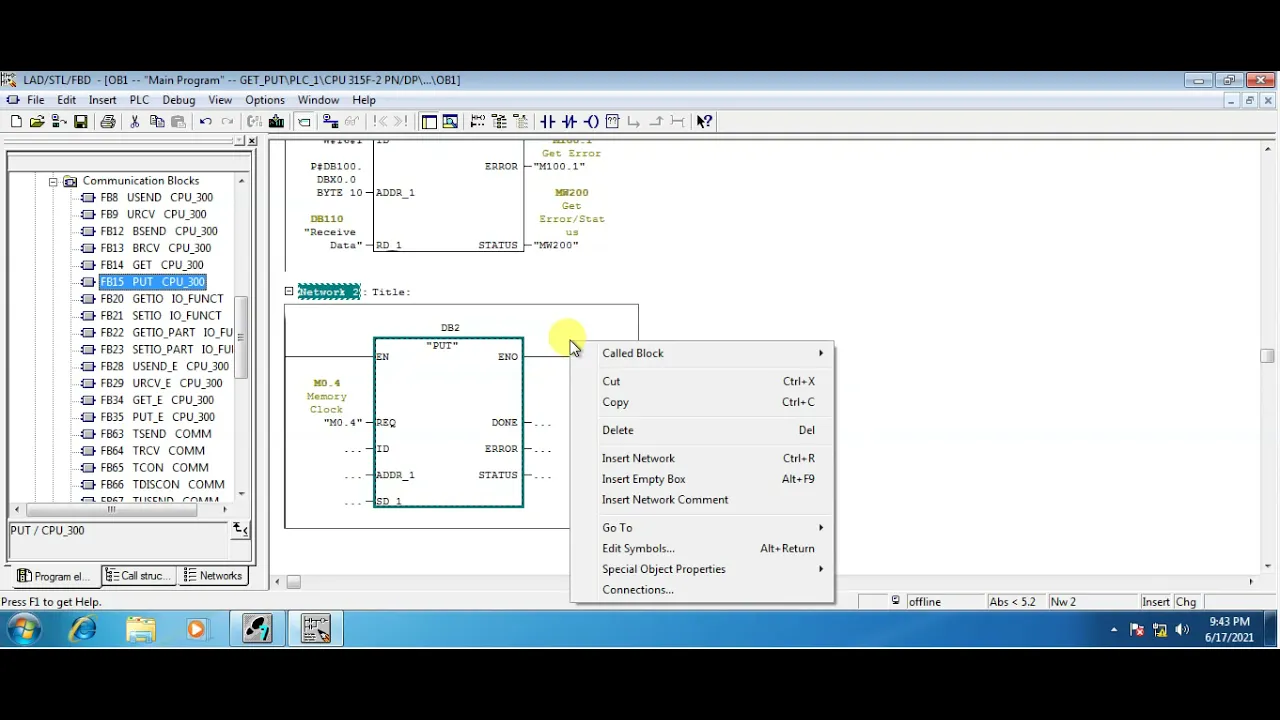Click the DONE output placeholder of PUT
The height and width of the screenshot is (720, 1280).
coord(541,423)
